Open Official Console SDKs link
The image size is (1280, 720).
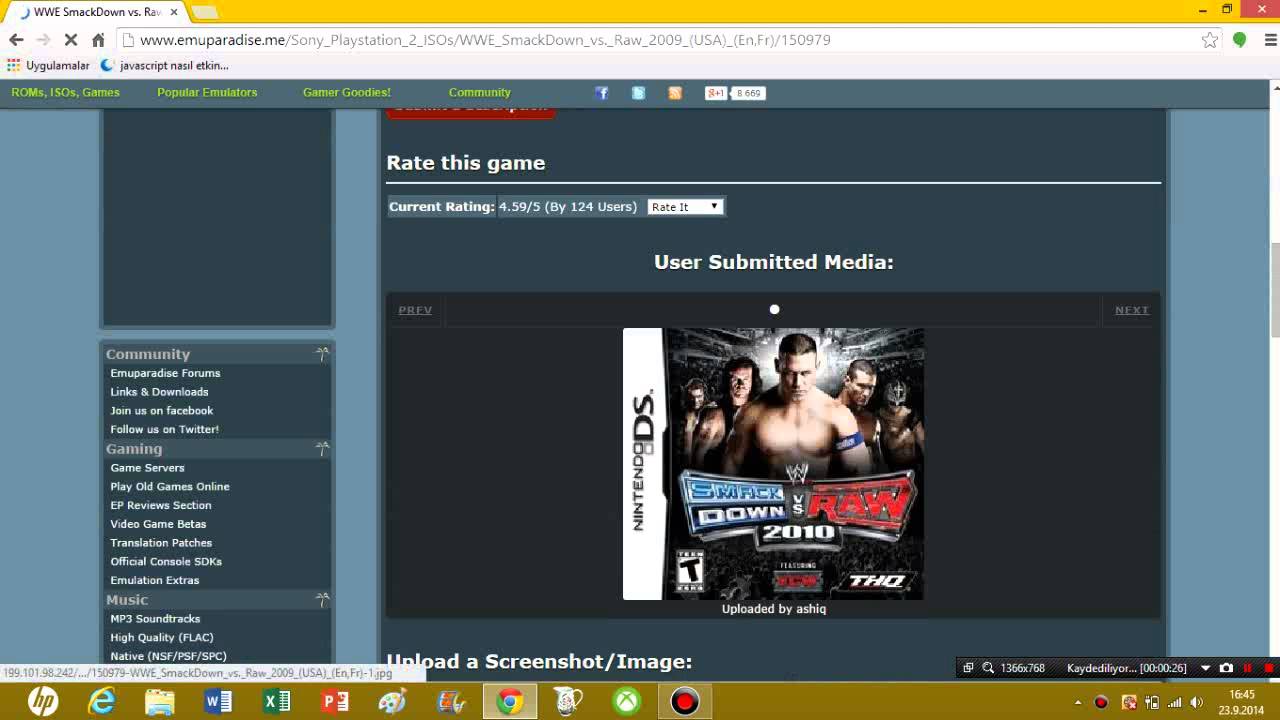pos(166,561)
